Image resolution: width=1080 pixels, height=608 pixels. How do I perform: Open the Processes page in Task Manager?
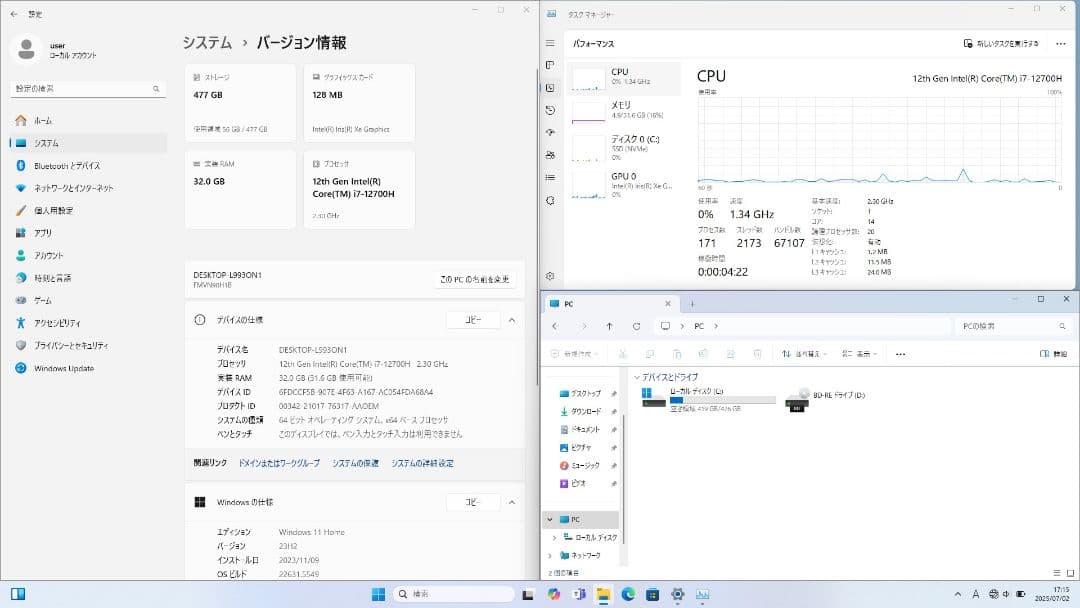tap(548, 66)
